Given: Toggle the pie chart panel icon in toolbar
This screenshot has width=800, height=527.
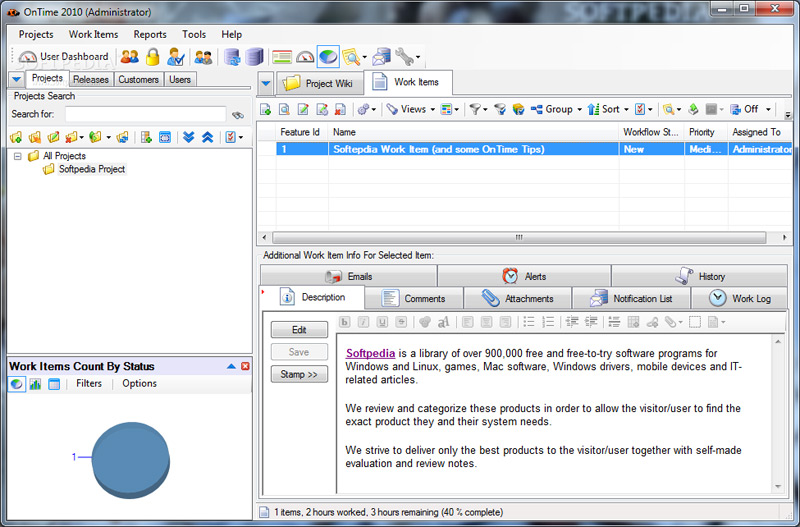Looking at the screenshot, I should (x=328, y=57).
